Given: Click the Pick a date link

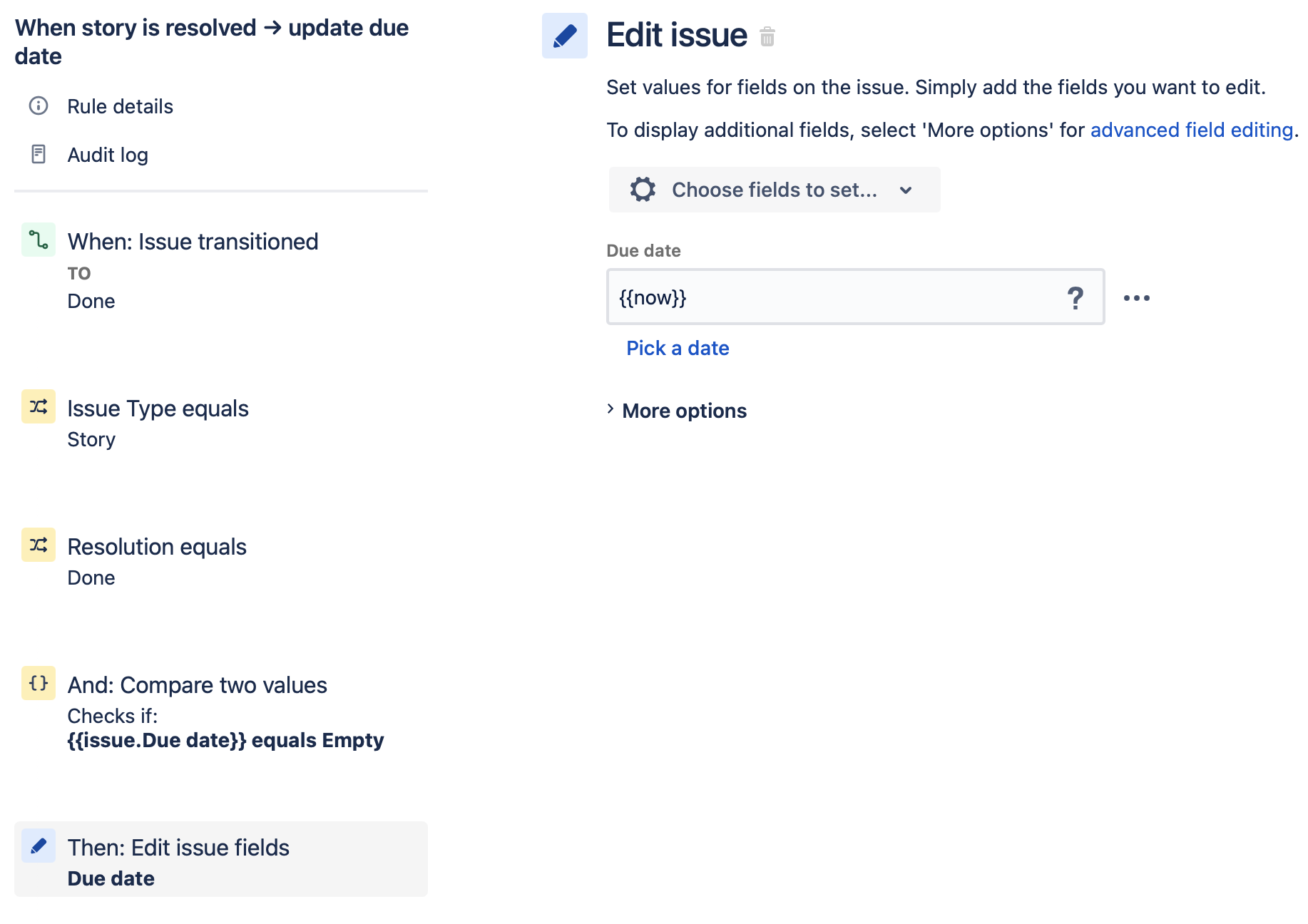Looking at the screenshot, I should pos(677,348).
